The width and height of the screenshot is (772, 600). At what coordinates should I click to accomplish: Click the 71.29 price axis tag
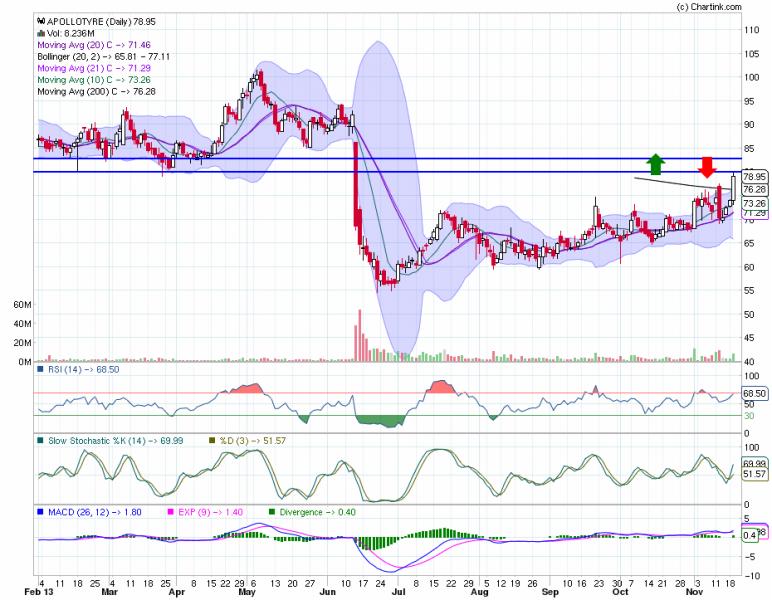pyautogui.click(x=754, y=213)
